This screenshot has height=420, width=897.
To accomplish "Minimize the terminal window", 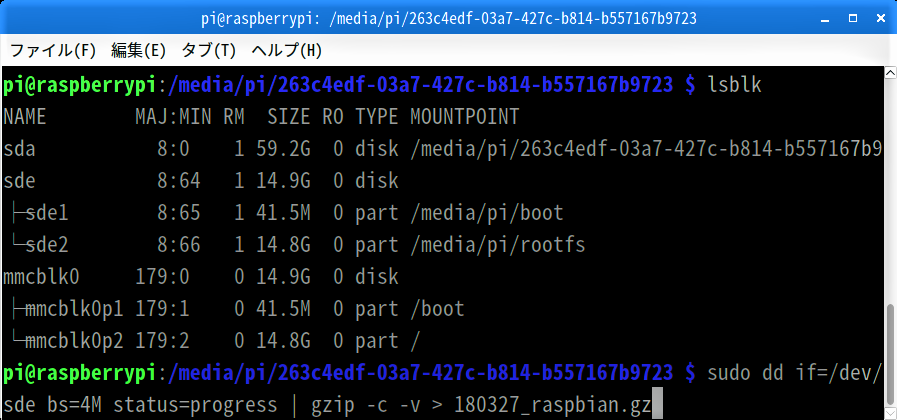I will pos(825,19).
